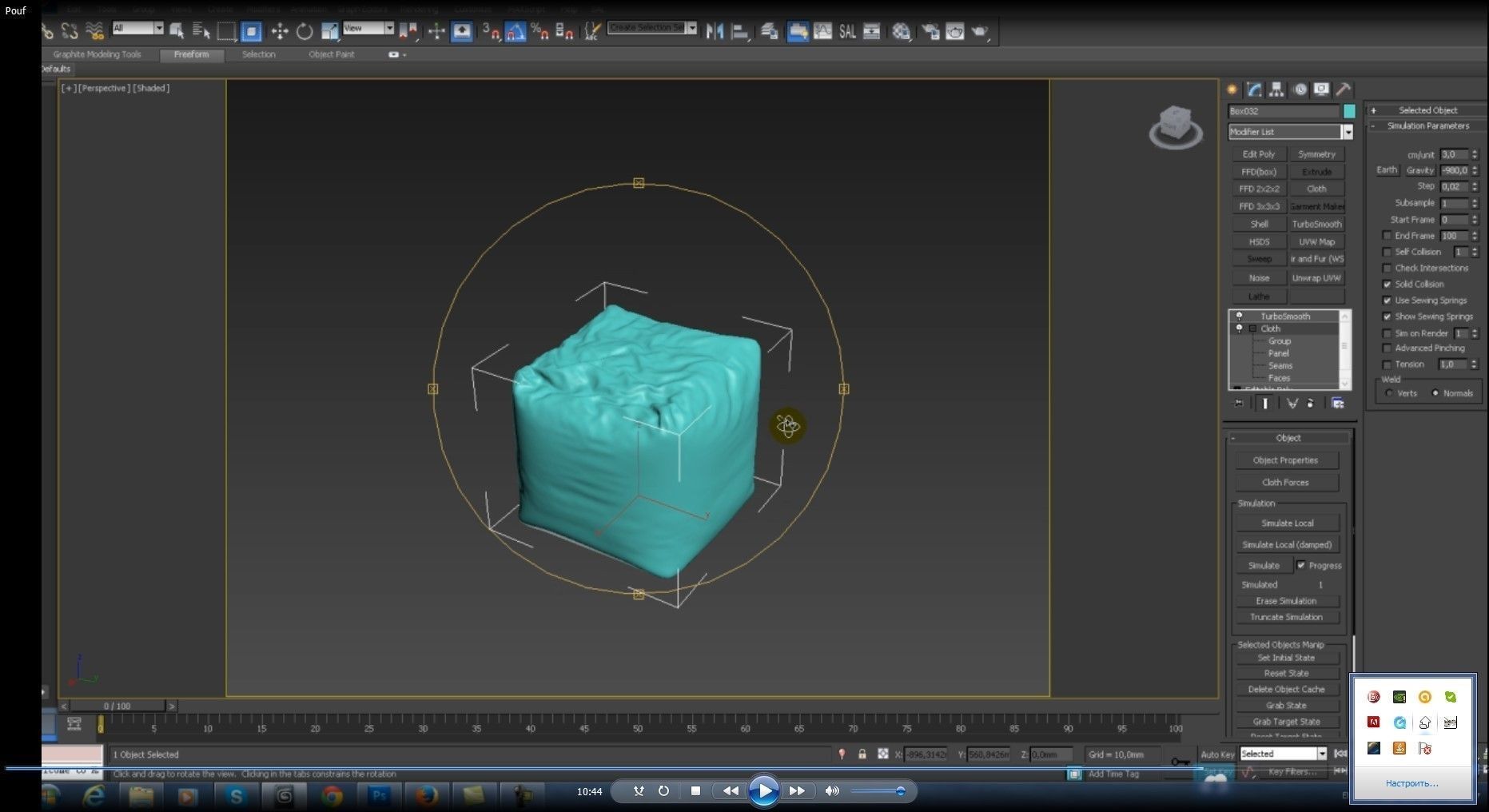Image resolution: width=1489 pixels, height=812 pixels.
Task: Open the Hierarchy panel tab icon
Action: click(x=1276, y=90)
